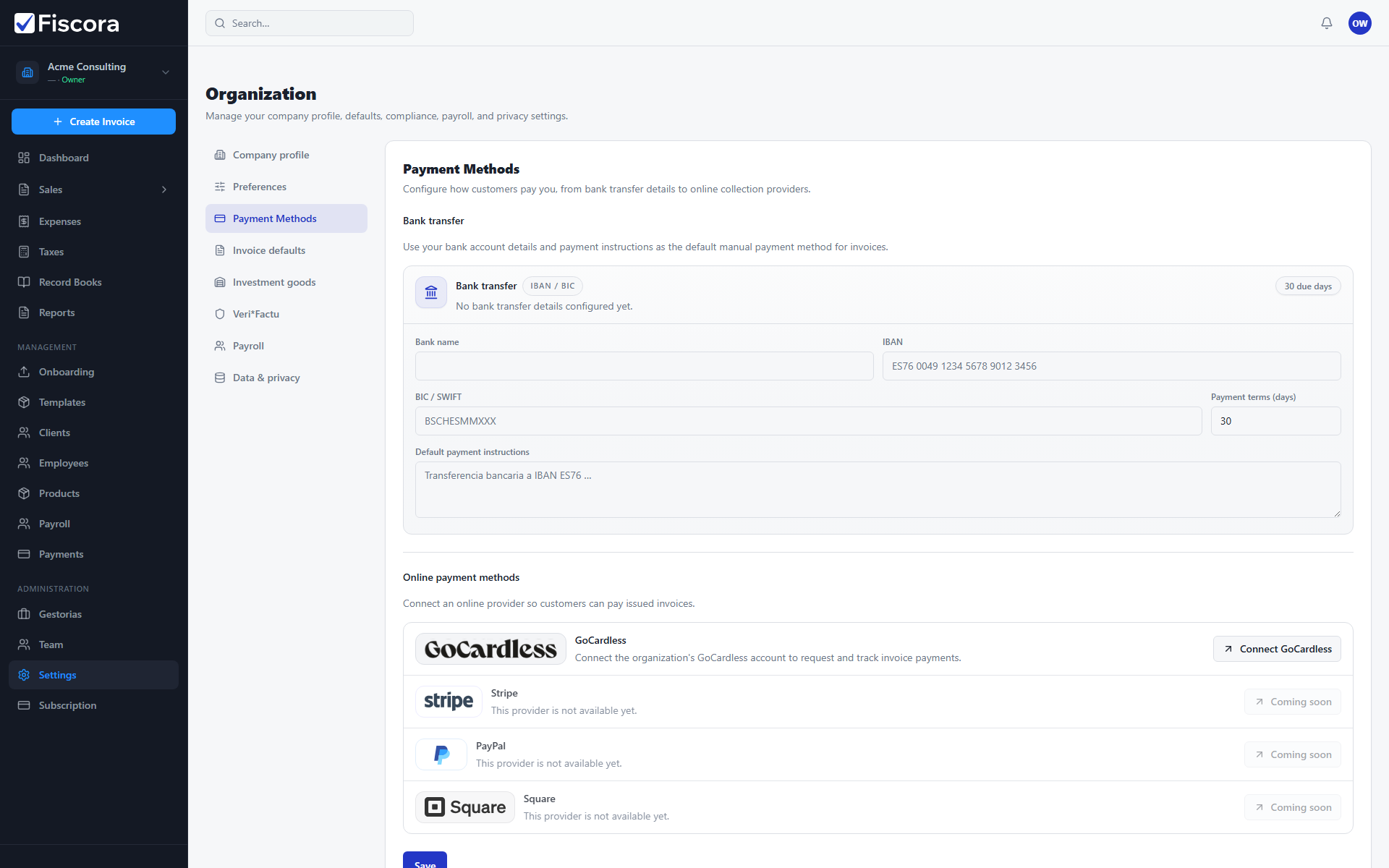Viewport: 1389px width, 868px height.
Task: Click the Default payment instructions textarea
Action: (x=878, y=490)
